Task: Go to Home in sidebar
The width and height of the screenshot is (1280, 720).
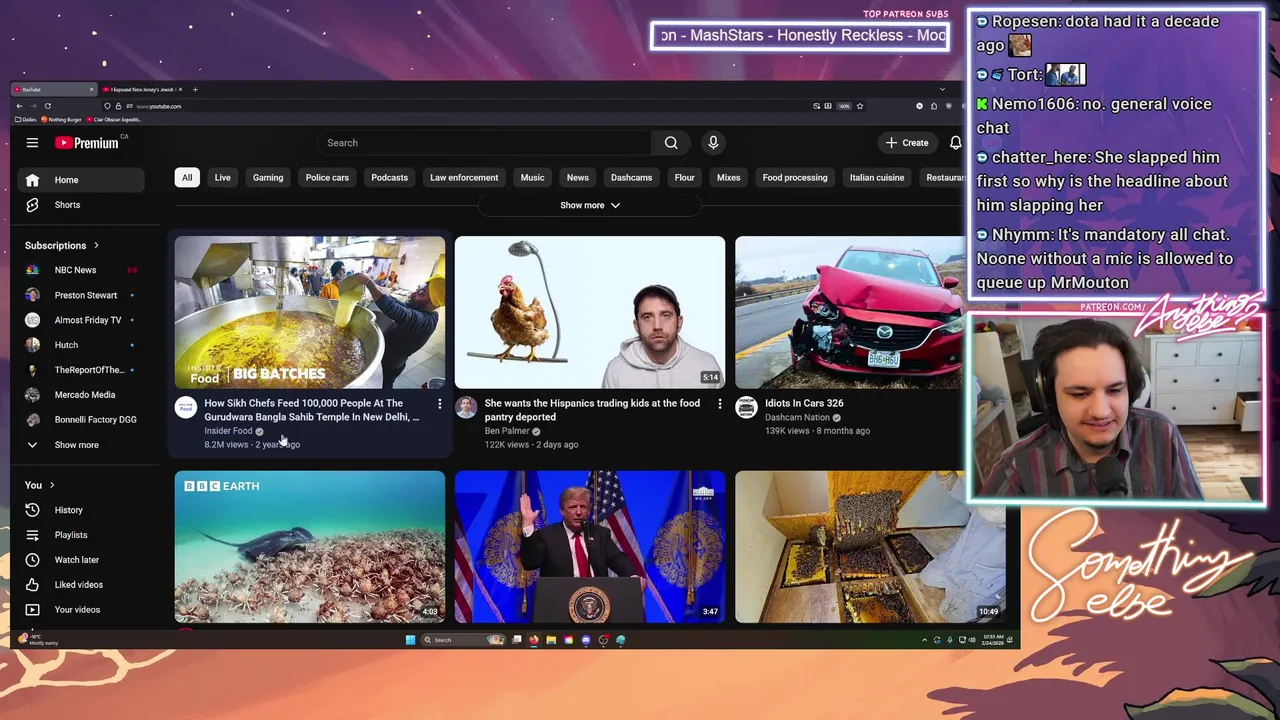Action: [81, 180]
